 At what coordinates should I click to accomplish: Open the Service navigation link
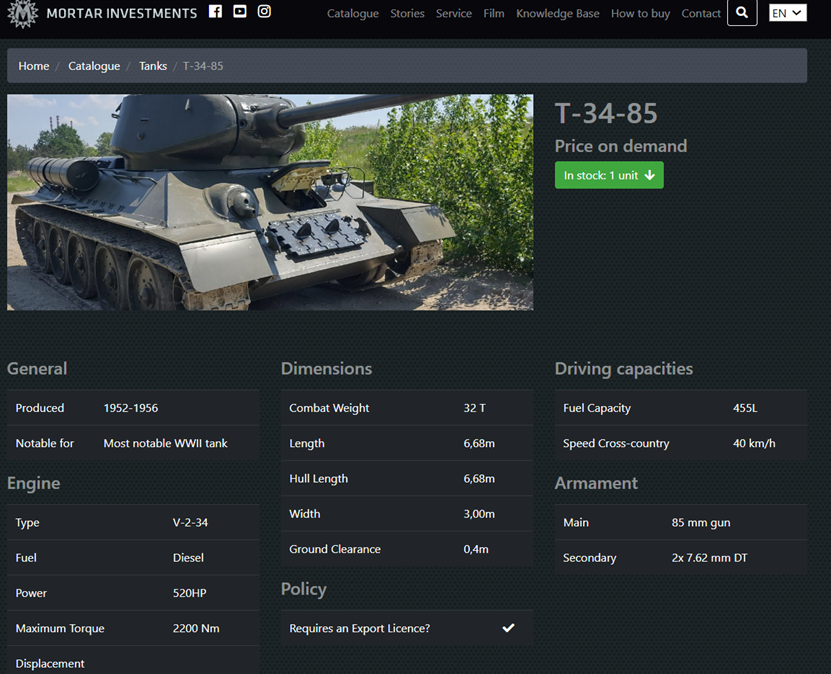453,13
